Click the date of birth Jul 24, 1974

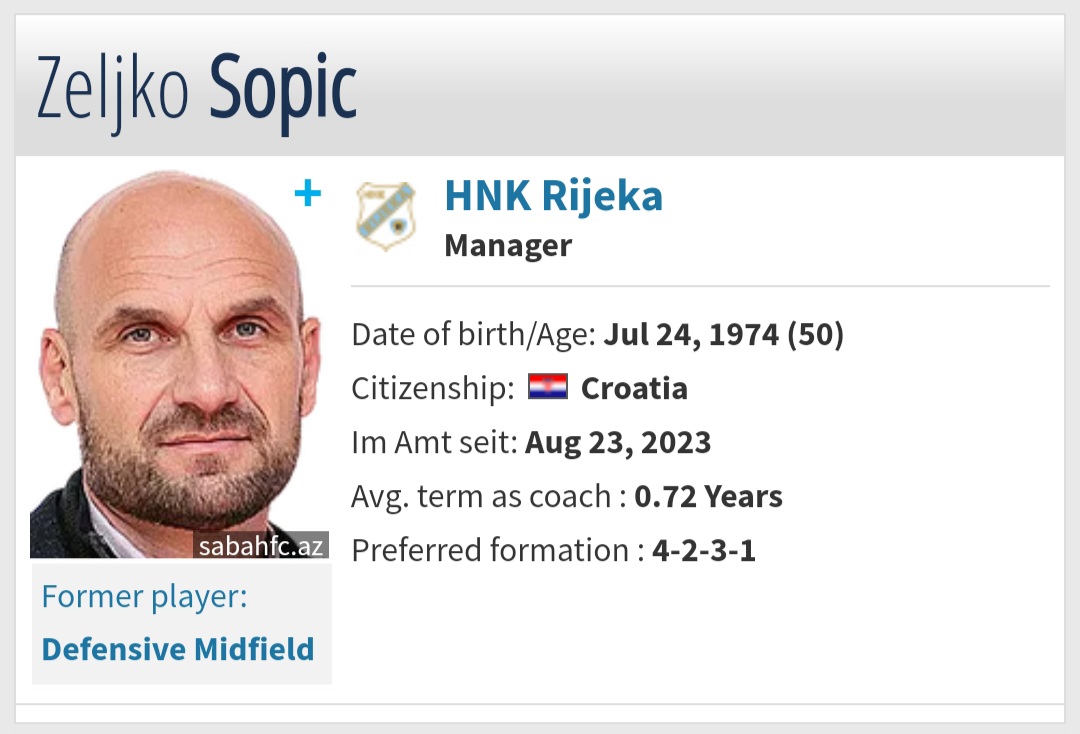click(692, 335)
